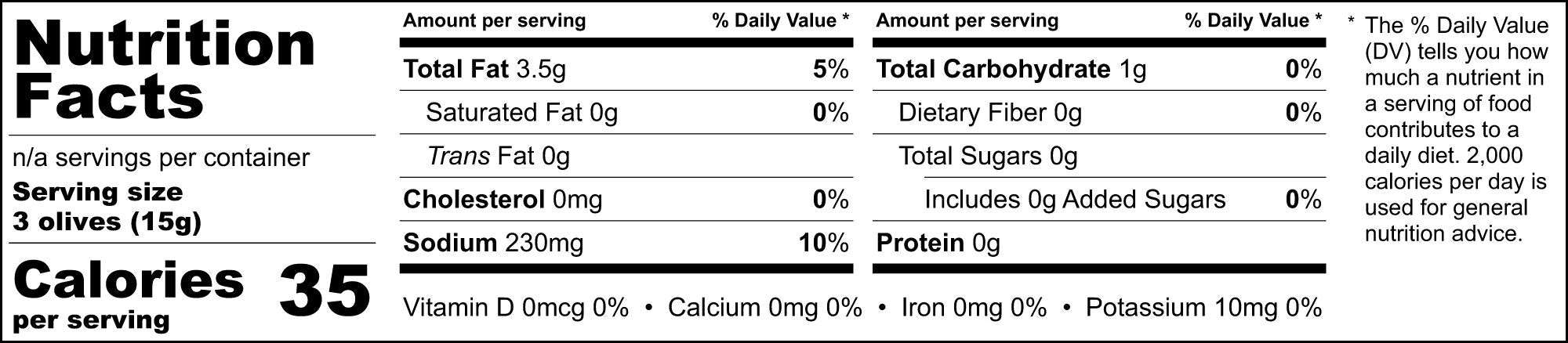
Task: Click the Iron 0mg entry
Action: 974,308
